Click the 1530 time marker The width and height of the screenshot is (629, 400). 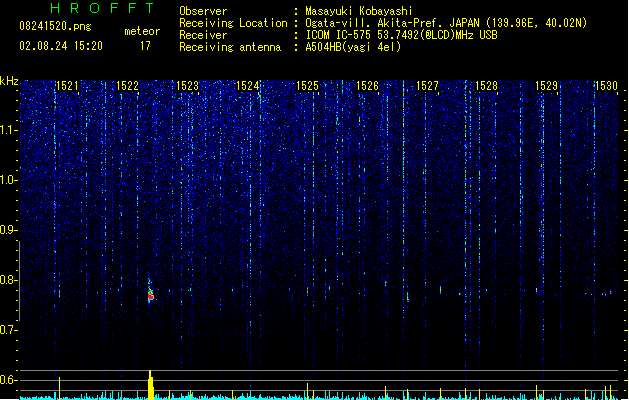(x=606, y=86)
